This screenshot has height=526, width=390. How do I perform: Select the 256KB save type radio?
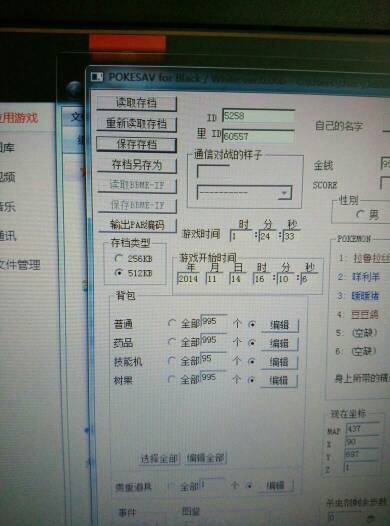(x=118, y=258)
